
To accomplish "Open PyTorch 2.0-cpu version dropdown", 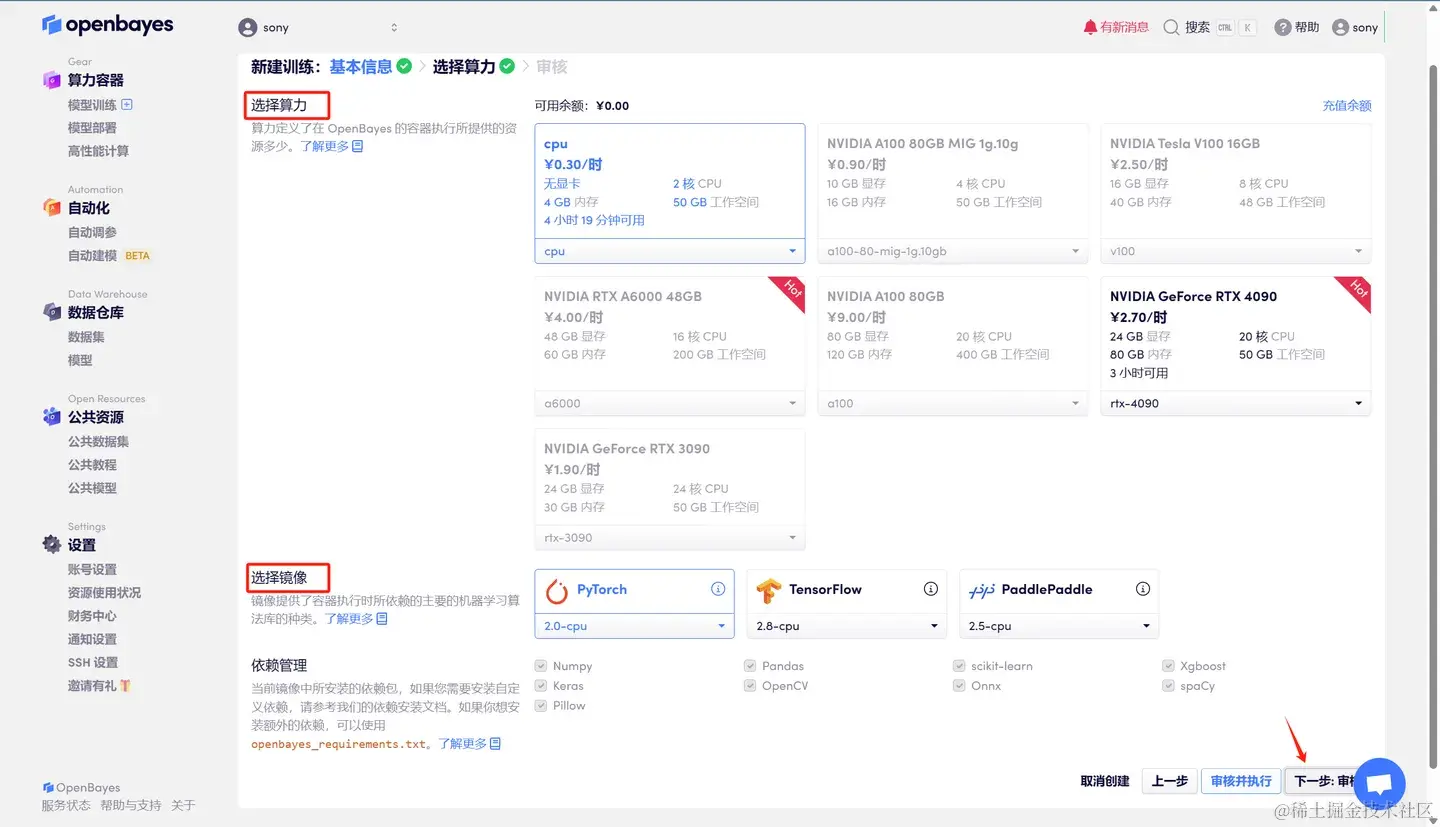I will tap(635, 626).
